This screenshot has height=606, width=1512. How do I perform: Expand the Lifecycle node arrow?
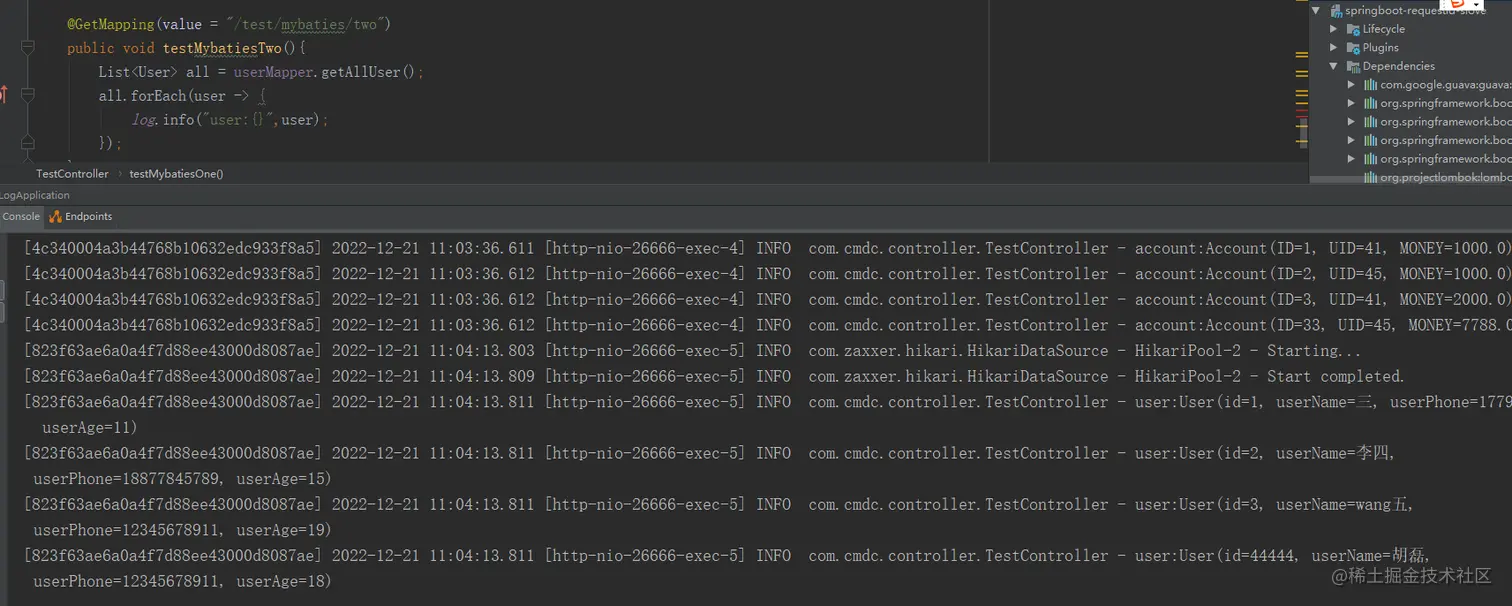point(1334,29)
